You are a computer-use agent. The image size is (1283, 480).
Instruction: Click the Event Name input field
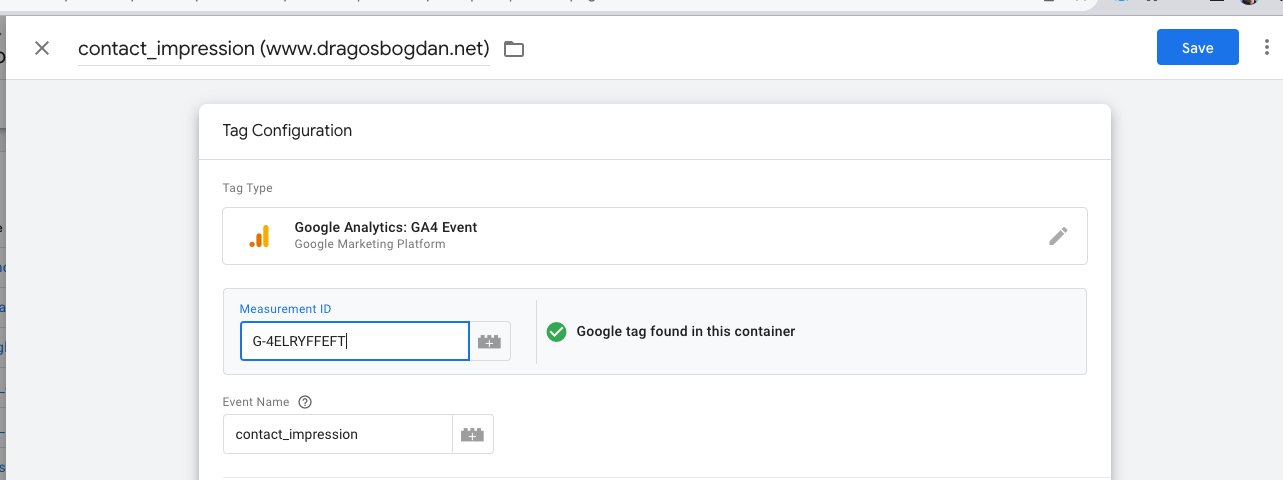click(338, 434)
